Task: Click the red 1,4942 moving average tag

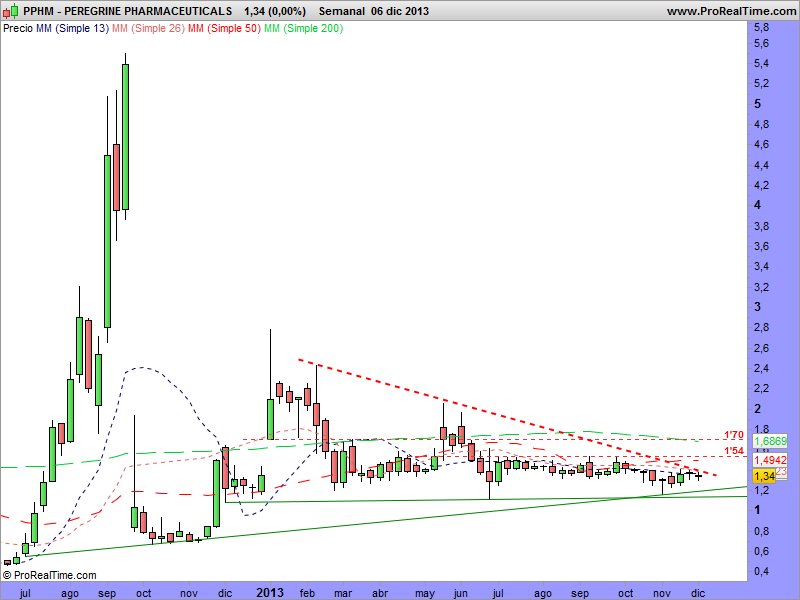Action: pos(770,460)
